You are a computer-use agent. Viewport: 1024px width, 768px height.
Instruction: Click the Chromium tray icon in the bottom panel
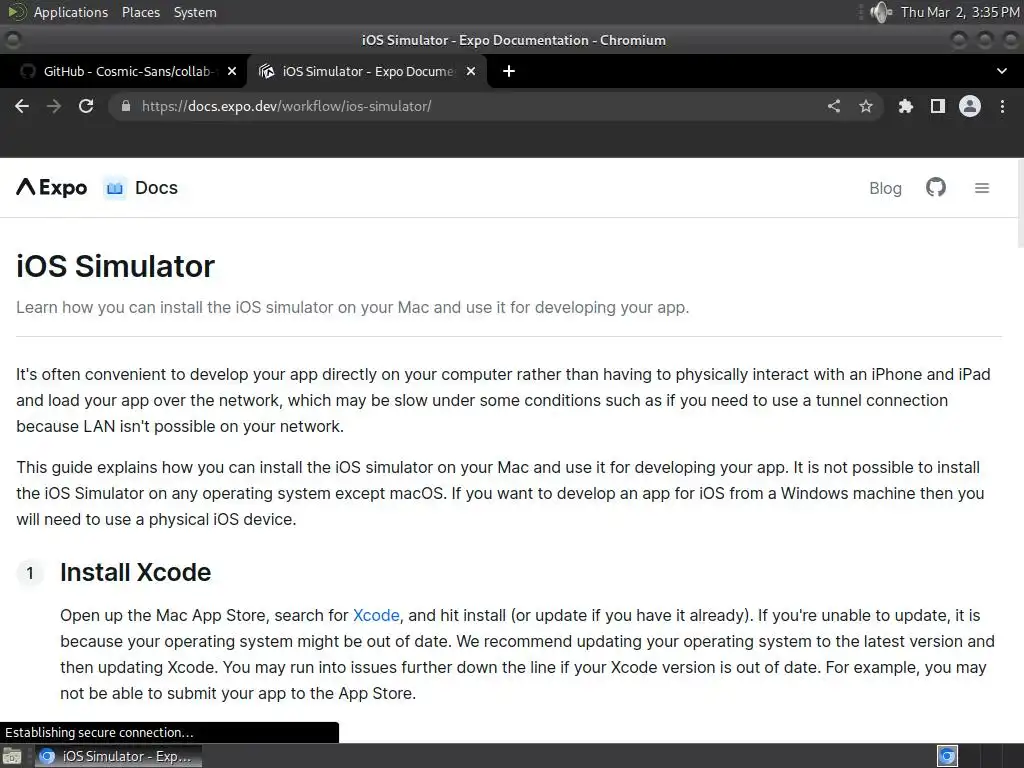click(947, 756)
